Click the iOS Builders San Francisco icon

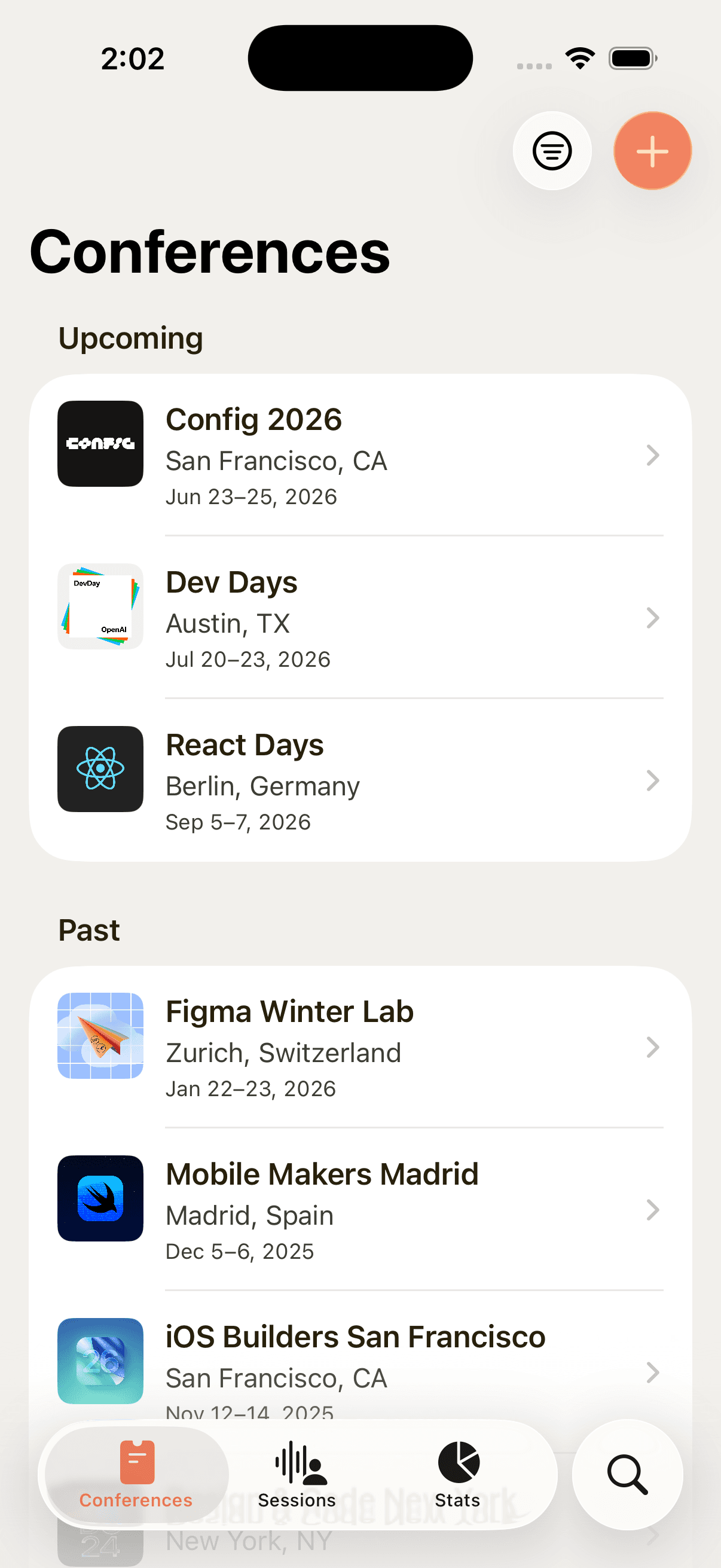tap(100, 1360)
